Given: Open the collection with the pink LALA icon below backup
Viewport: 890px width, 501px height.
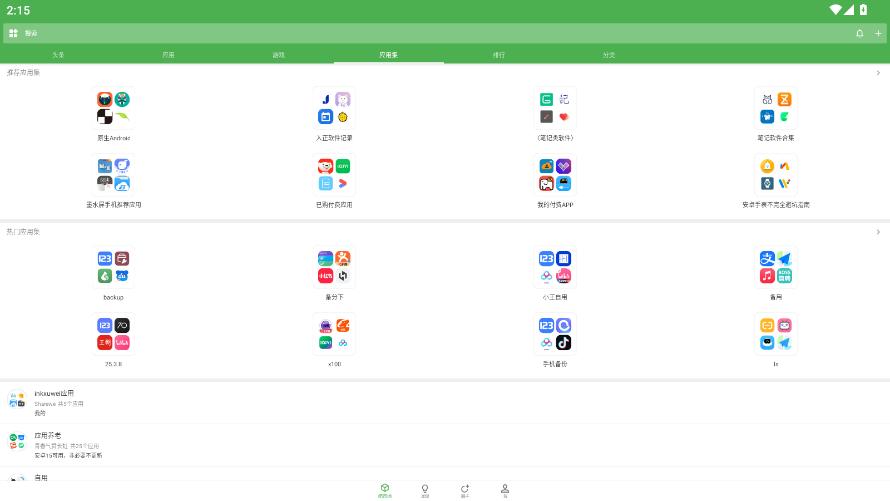Looking at the screenshot, I should (114, 340).
